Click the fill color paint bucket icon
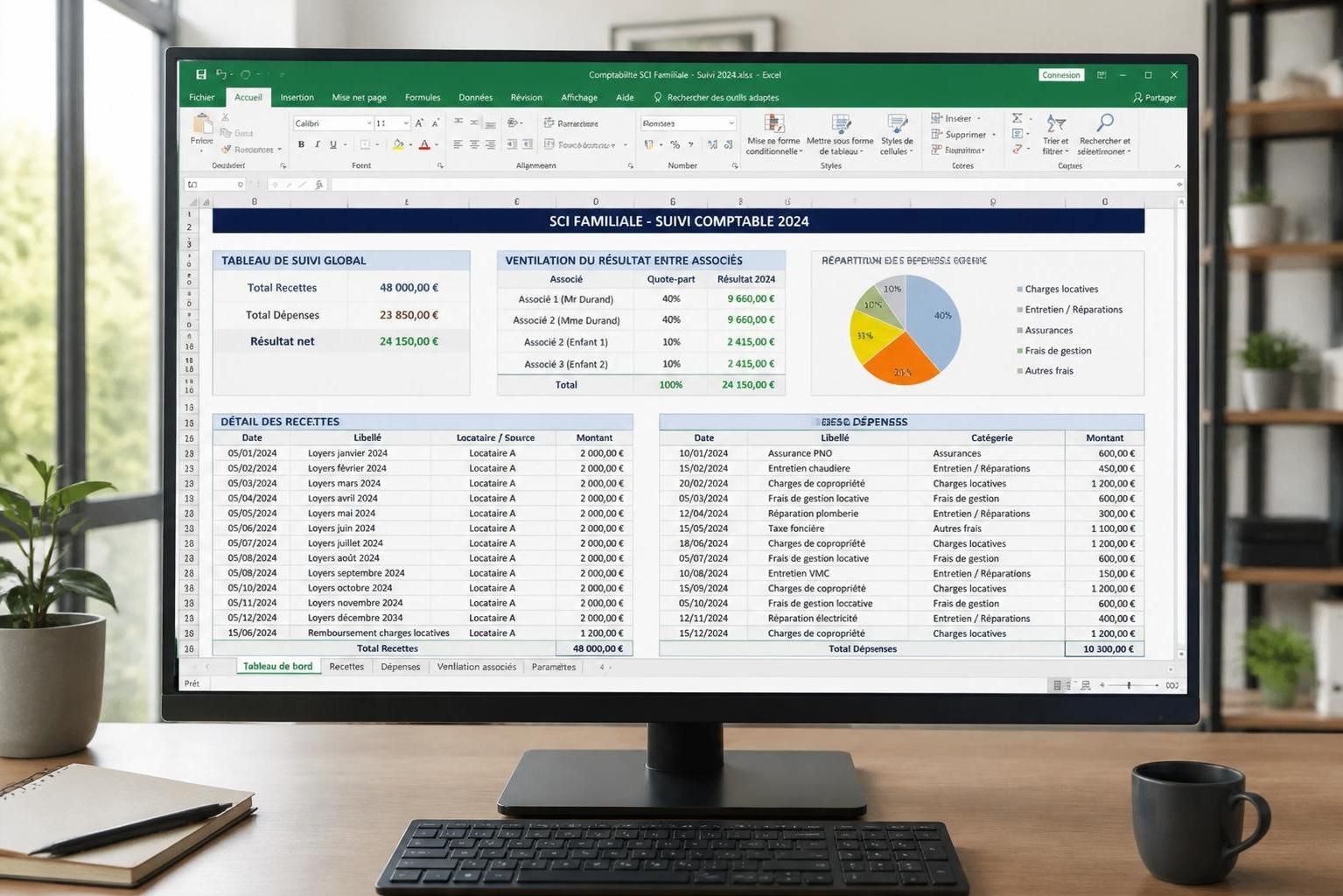The image size is (1343, 896). (x=398, y=144)
